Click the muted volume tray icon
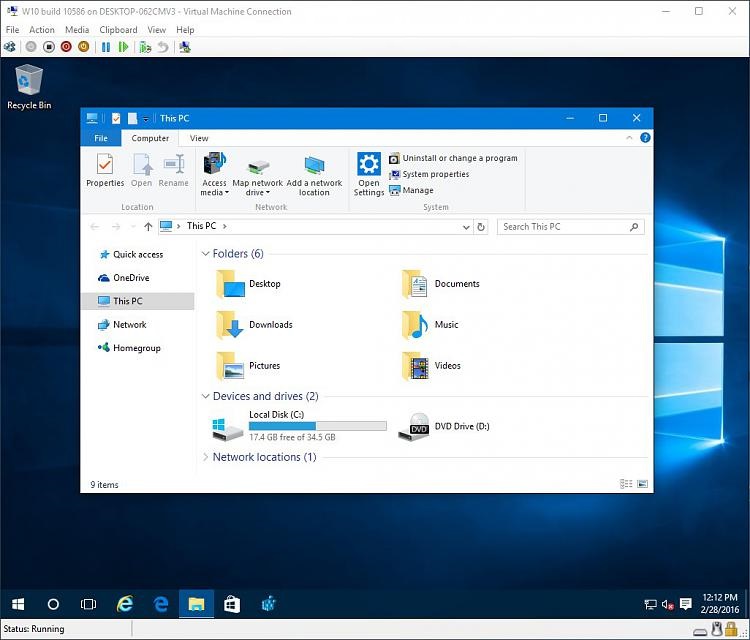This screenshot has width=750, height=640. 668,605
